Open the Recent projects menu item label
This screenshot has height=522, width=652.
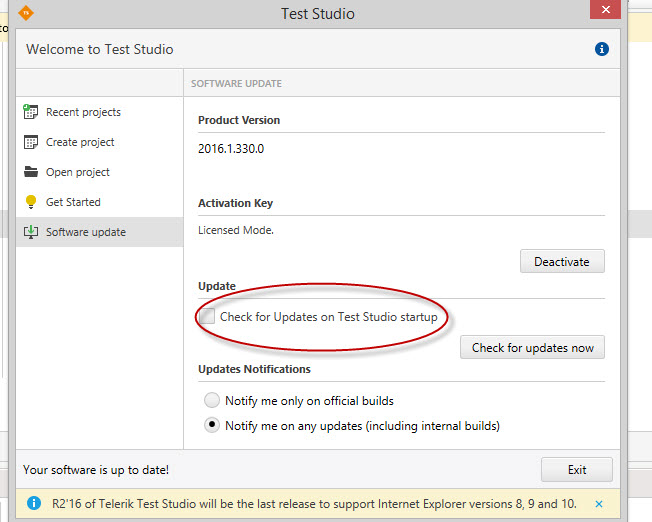(83, 112)
